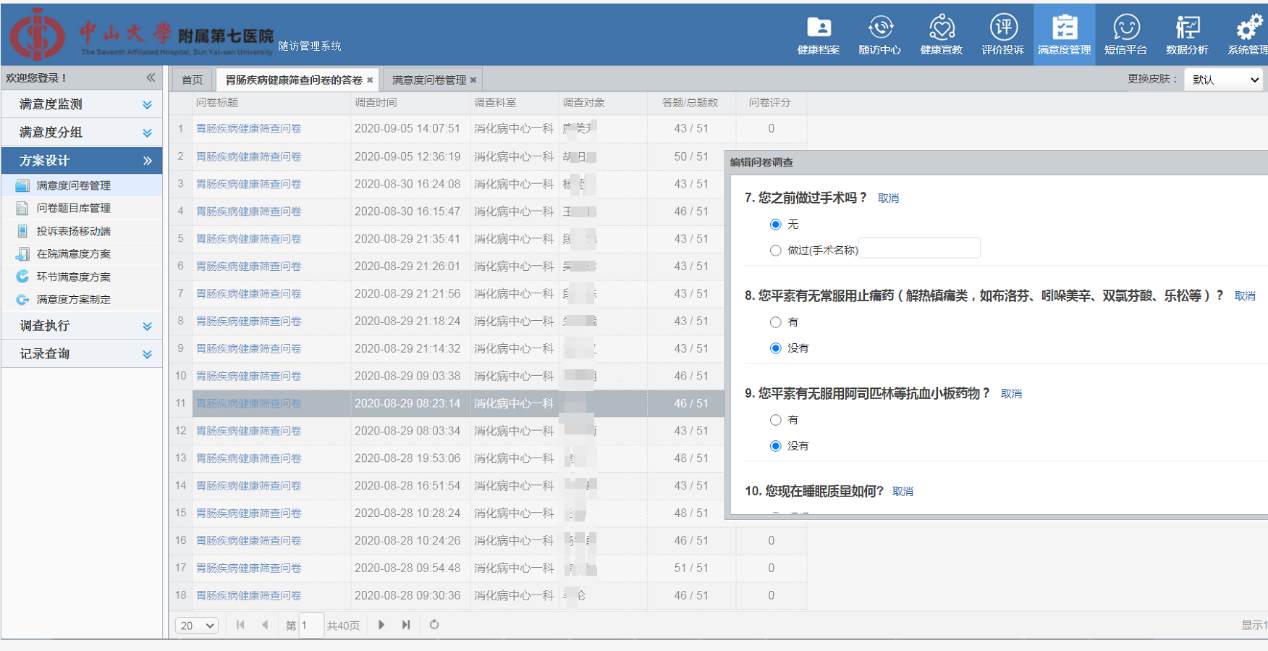
Task: Collapse the left sidebar with the double-arrow icon
Action: [x=151, y=78]
